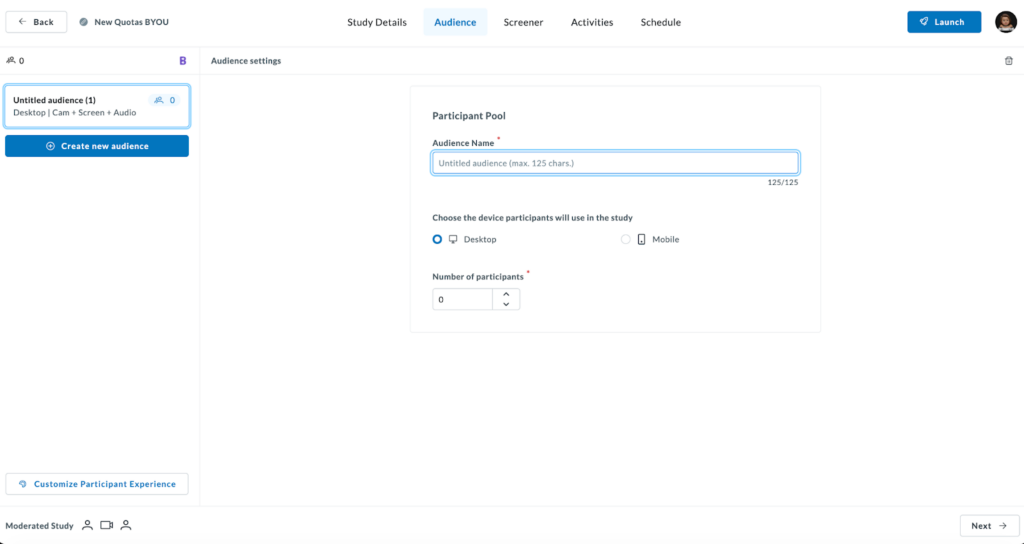Click the purple B icon in sidebar
Screen dimensions: 1024x544
tap(182, 61)
